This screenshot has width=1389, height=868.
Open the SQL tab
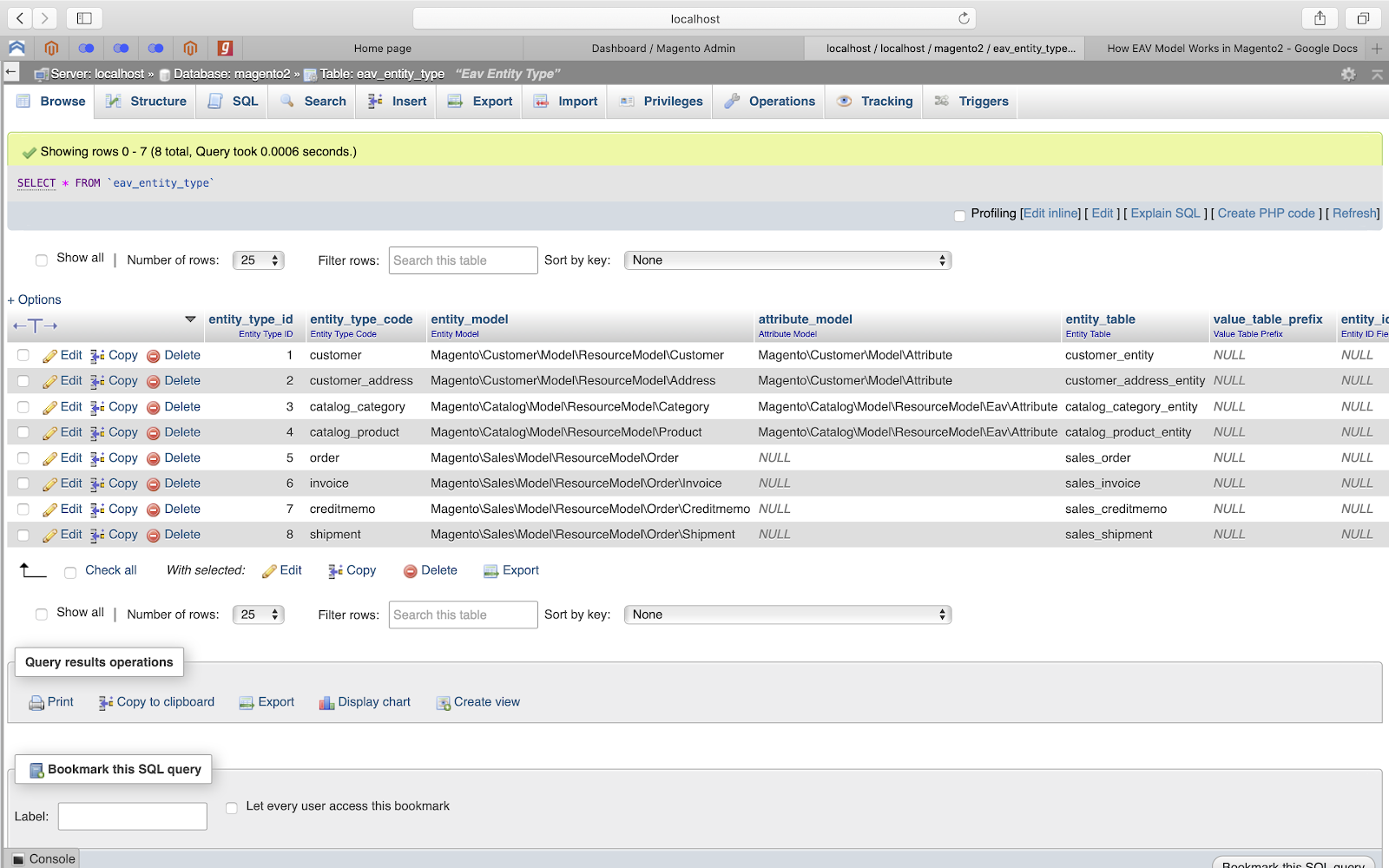click(x=233, y=102)
